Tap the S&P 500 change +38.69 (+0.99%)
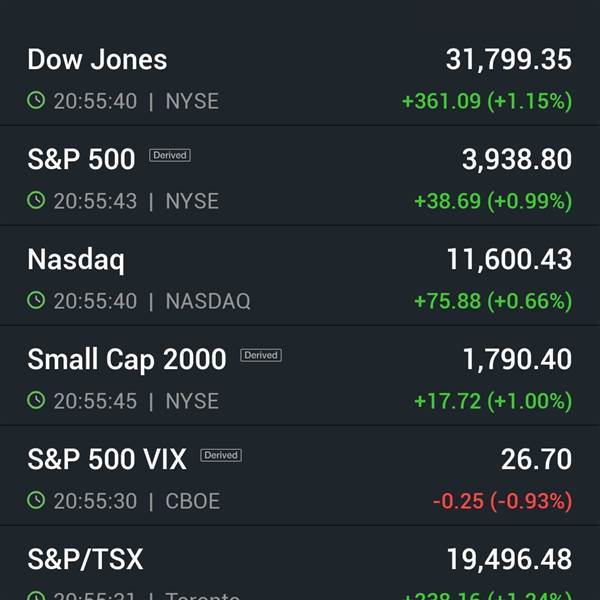The width and height of the screenshot is (600, 600). 493,201
